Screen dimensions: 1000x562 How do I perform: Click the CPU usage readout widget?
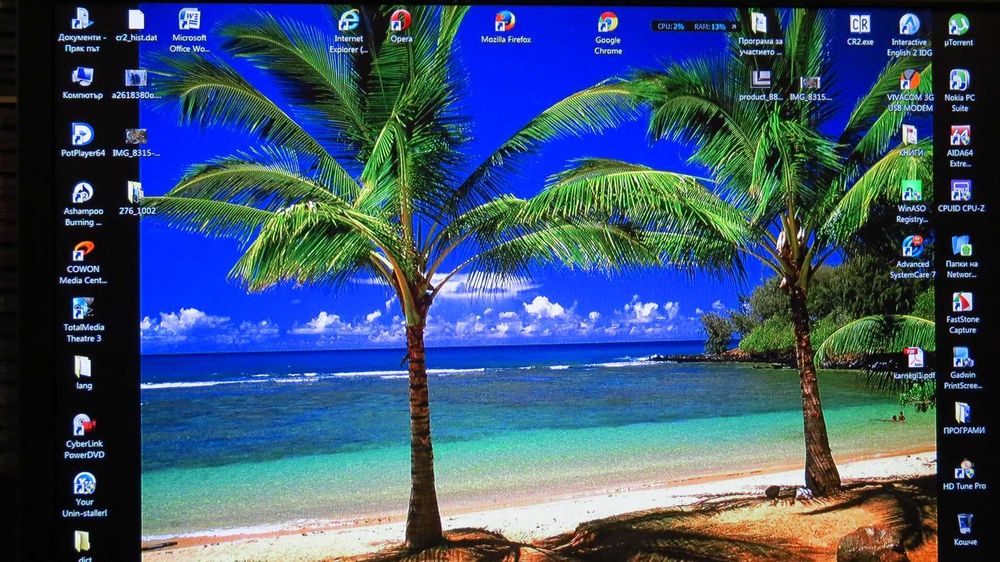click(670, 27)
